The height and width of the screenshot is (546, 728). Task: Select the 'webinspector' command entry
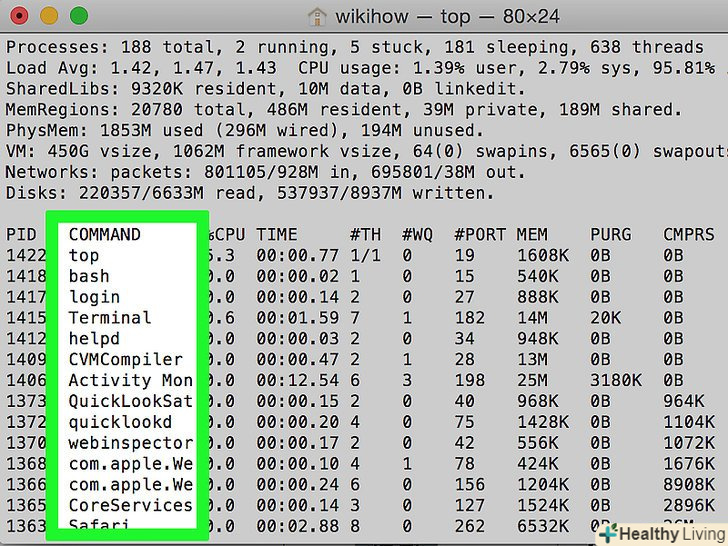click(x=130, y=443)
